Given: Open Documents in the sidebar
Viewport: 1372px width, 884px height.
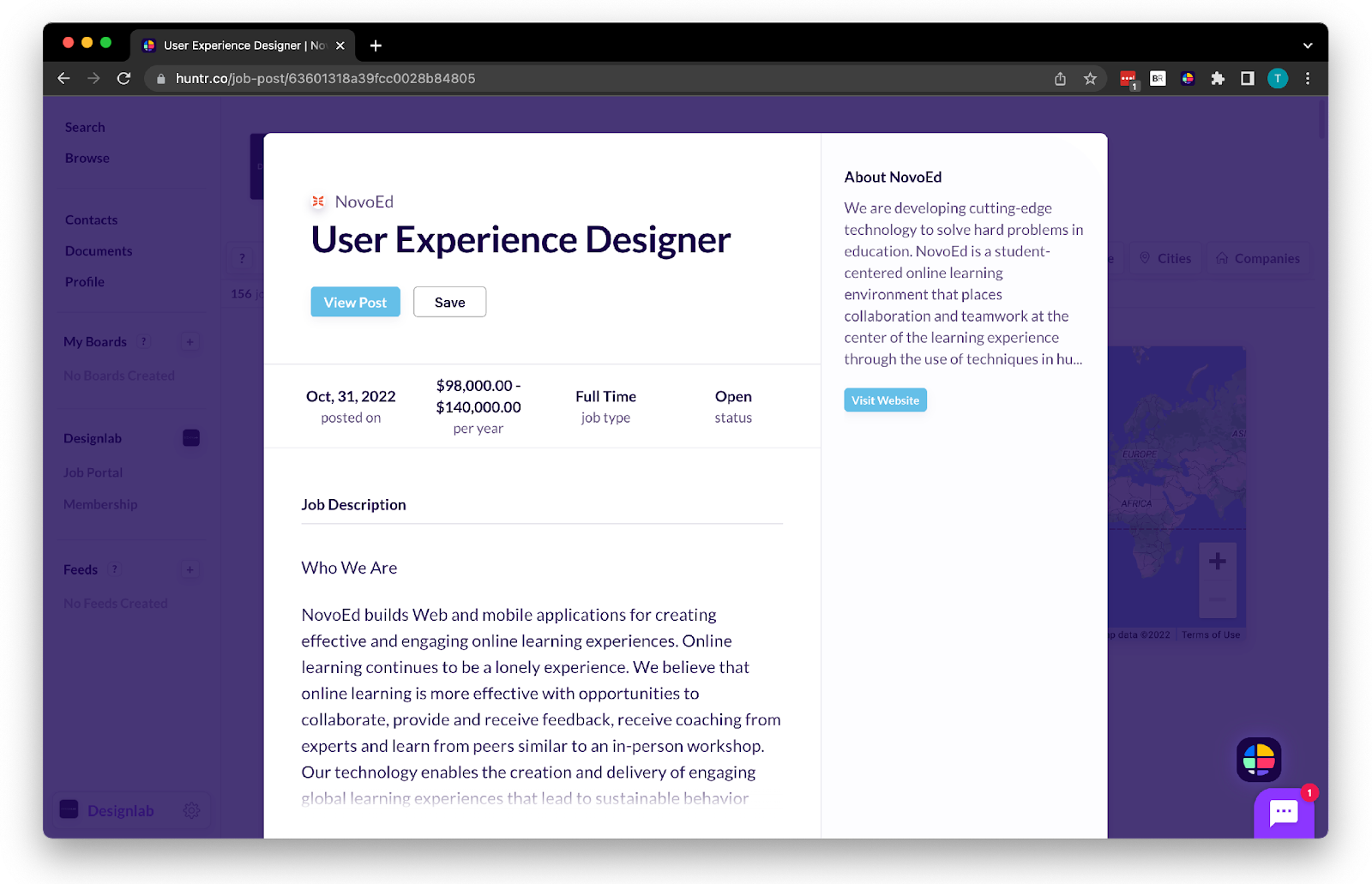Looking at the screenshot, I should (x=99, y=250).
